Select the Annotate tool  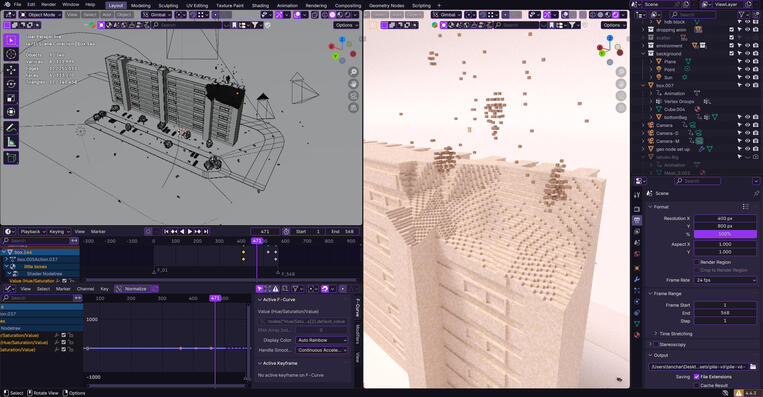click(x=11, y=127)
